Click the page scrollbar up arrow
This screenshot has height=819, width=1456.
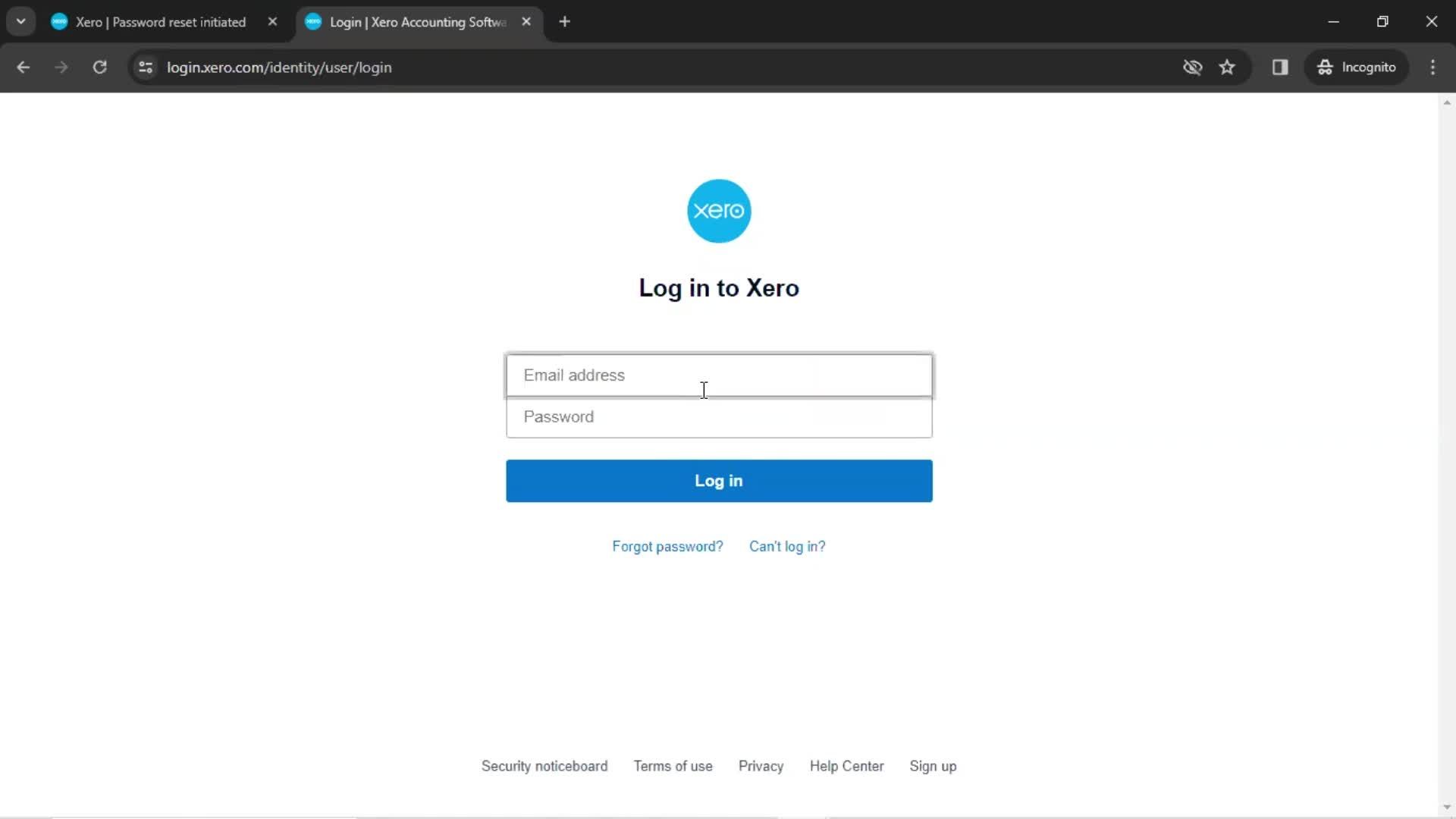(x=1447, y=102)
